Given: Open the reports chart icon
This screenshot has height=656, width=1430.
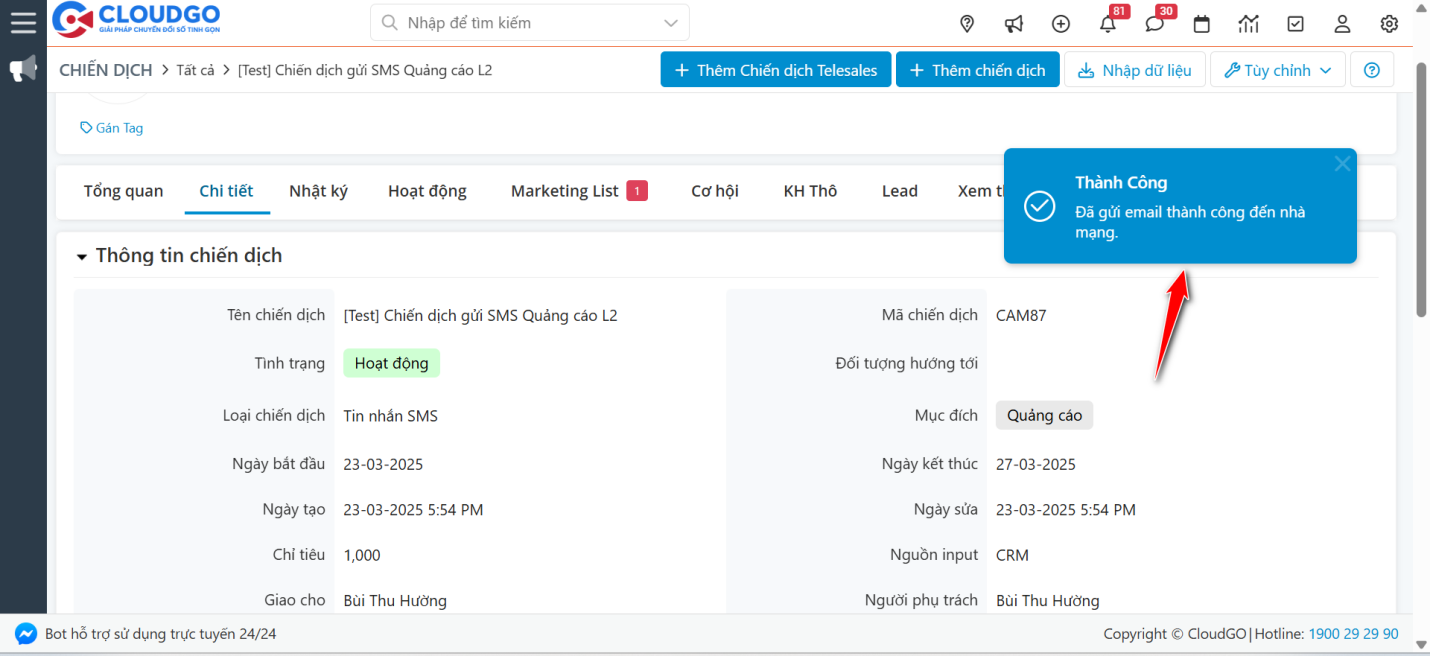Looking at the screenshot, I should click(x=1248, y=24).
